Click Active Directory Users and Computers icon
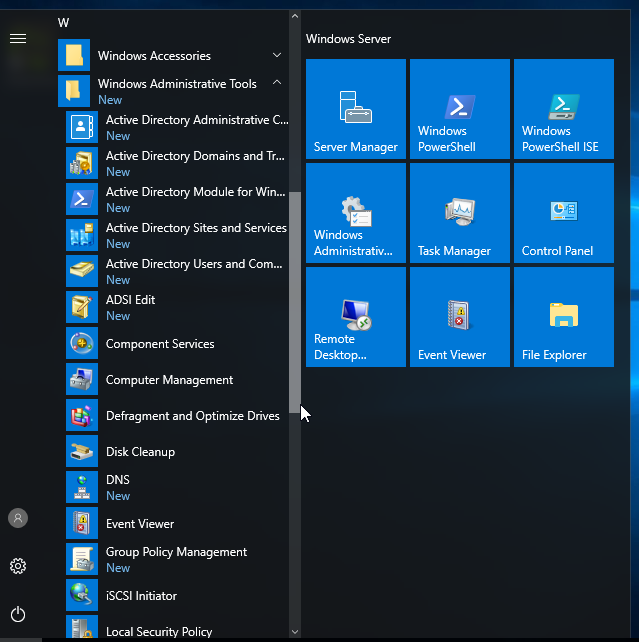This screenshot has width=639, height=642. [82, 271]
